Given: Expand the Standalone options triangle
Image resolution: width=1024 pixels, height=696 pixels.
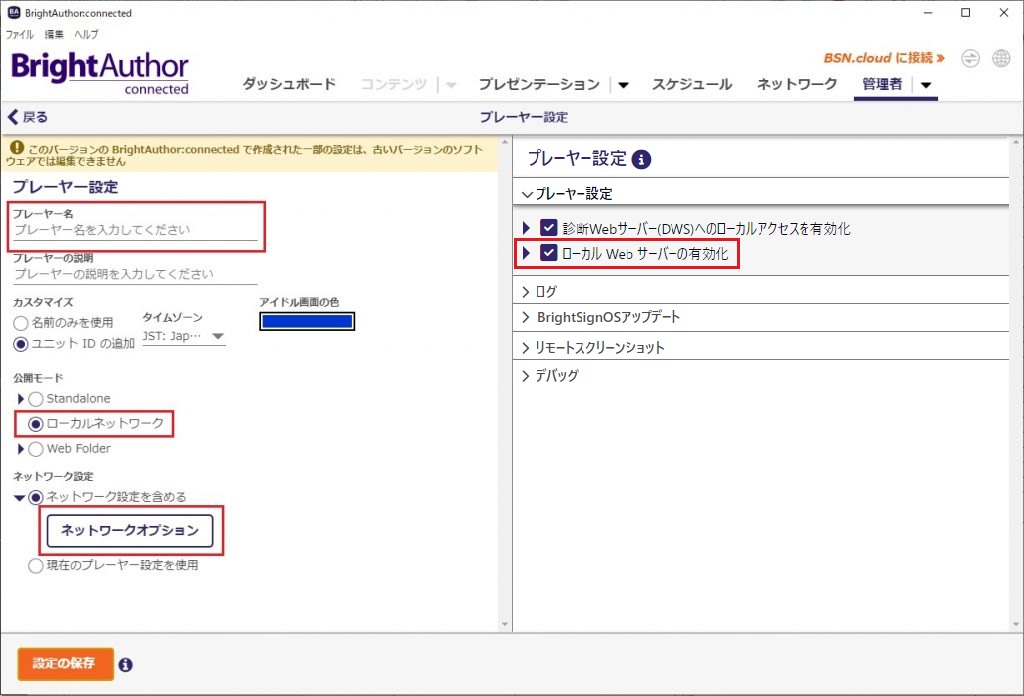Looking at the screenshot, I should pos(20,399).
